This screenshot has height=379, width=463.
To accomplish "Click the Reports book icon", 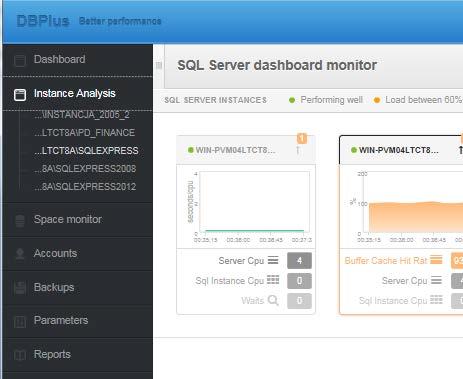I will pos(20,355).
